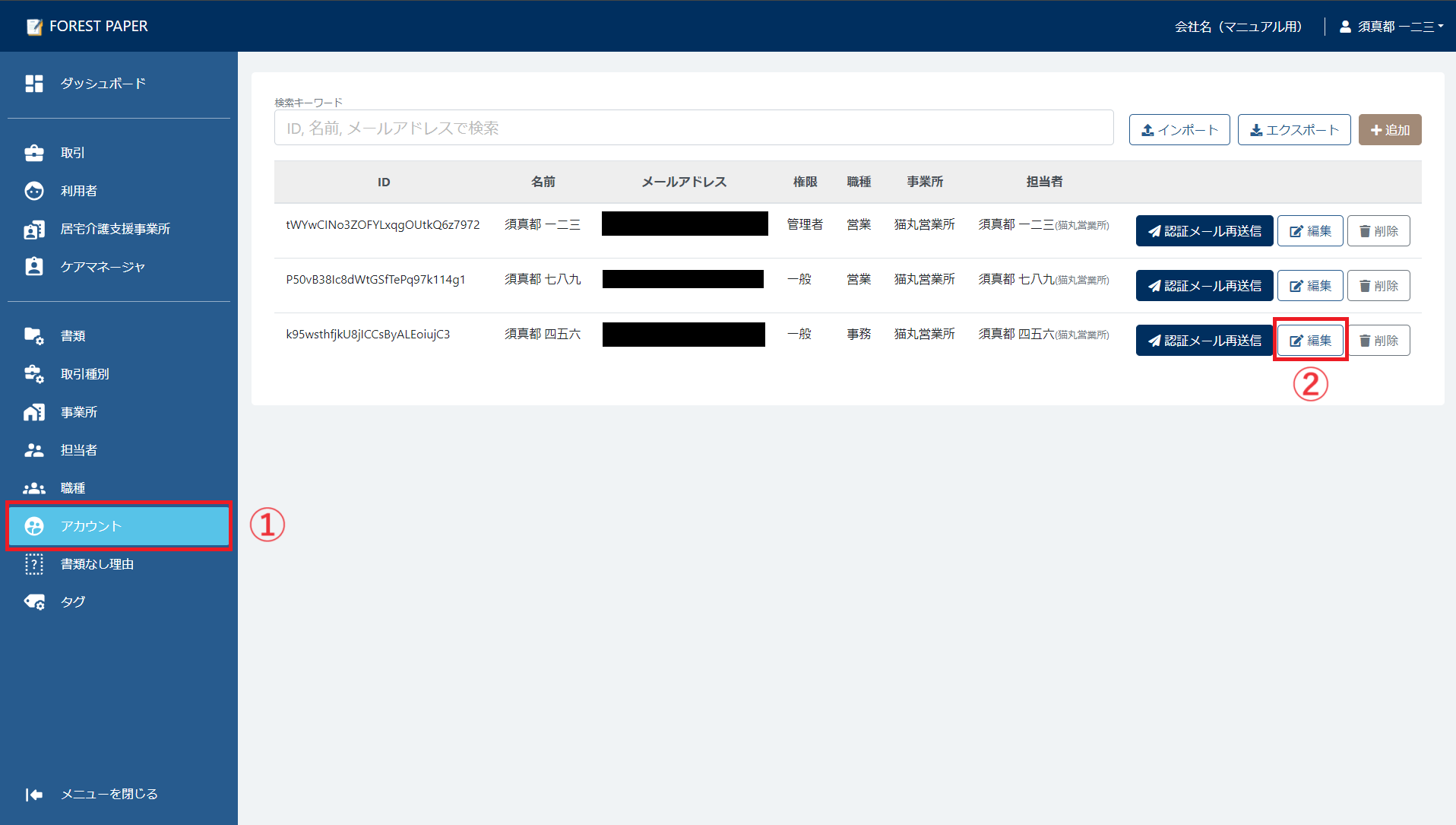This screenshot has height=825, width=1456.
Task: Open the 須真都 一二三 user dropdown
Action: click(1392, 27)
